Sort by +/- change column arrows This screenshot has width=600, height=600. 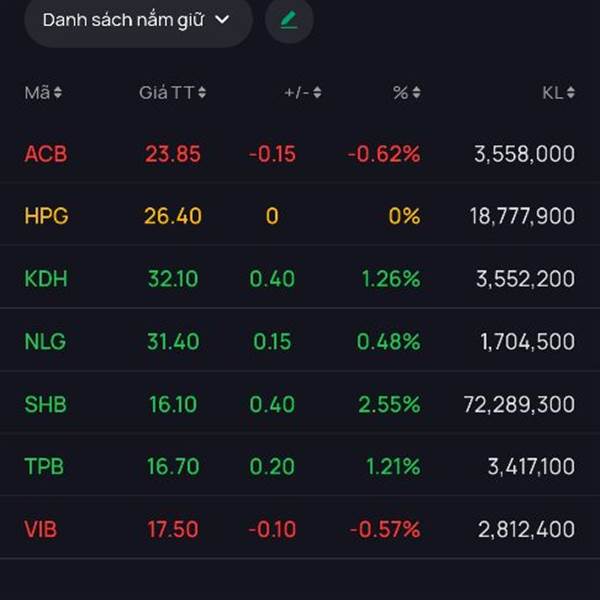317,92
